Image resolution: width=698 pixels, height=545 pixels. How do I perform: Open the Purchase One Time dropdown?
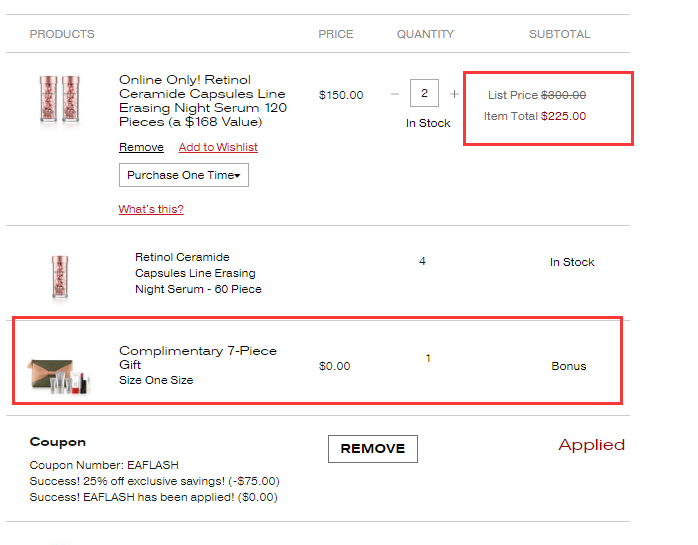click(184, 175)
